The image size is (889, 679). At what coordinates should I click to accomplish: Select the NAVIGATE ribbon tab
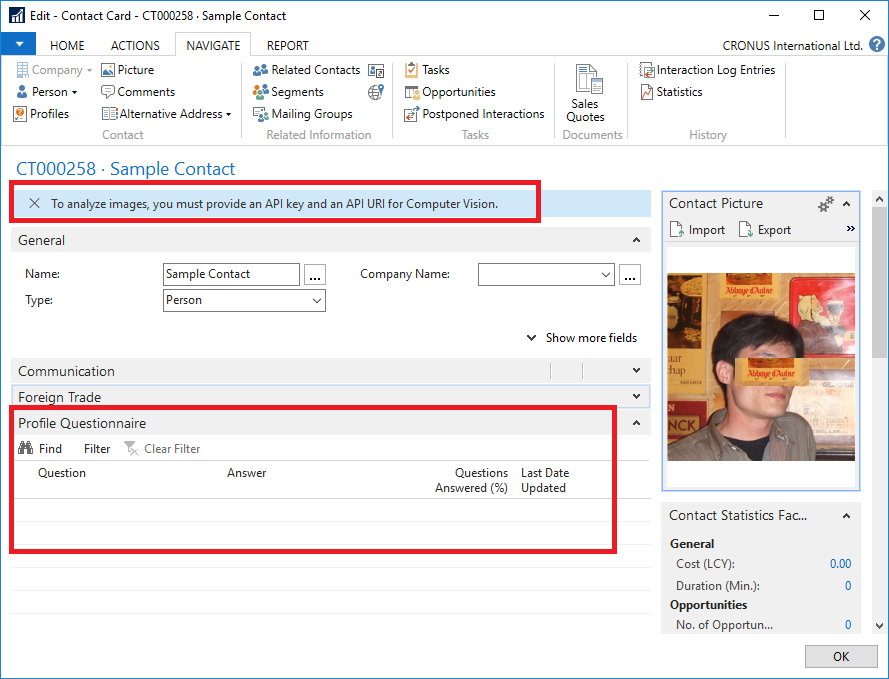point(213,45)
